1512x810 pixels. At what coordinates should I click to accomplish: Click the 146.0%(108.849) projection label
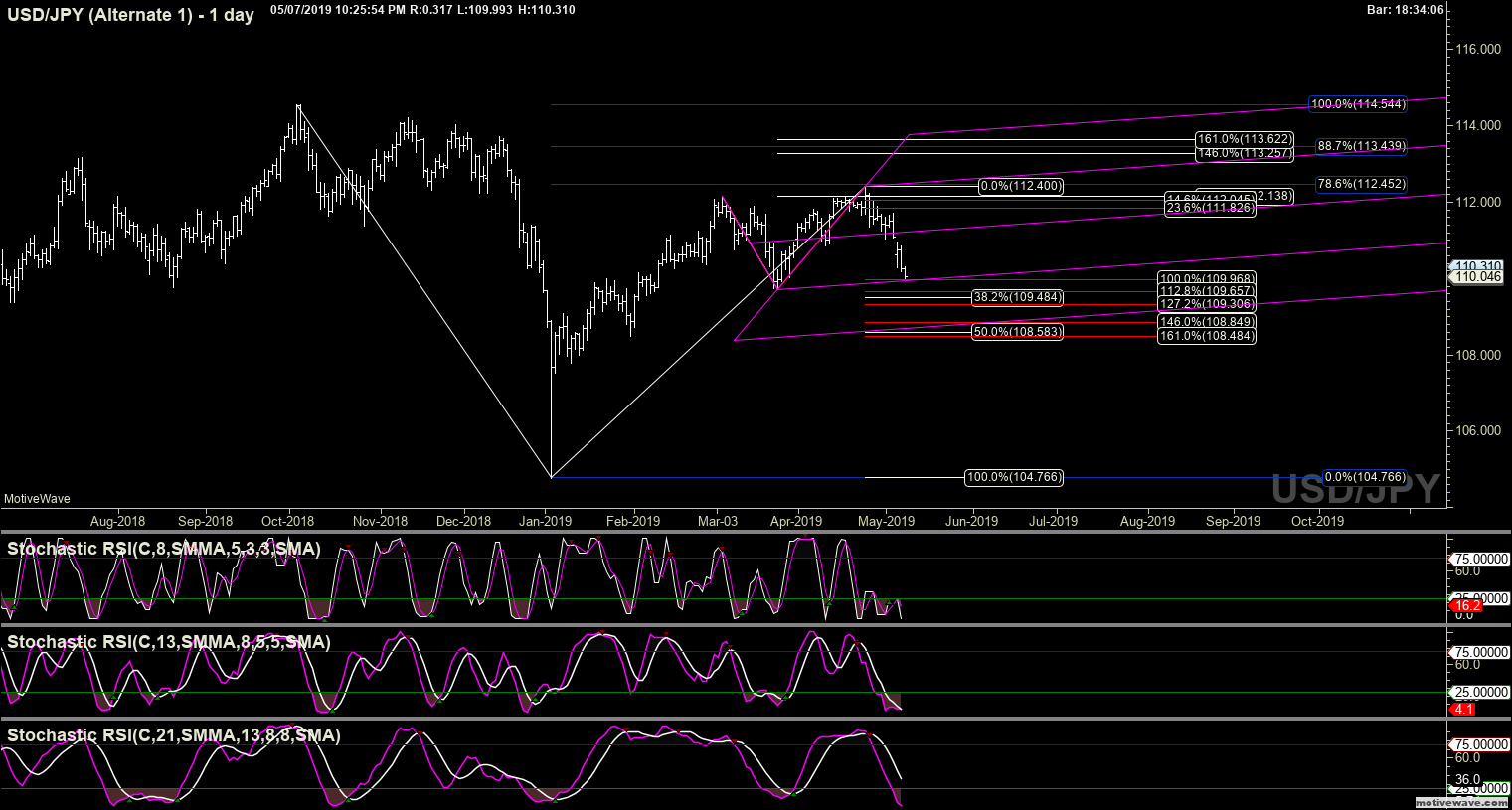[1207, 322]
